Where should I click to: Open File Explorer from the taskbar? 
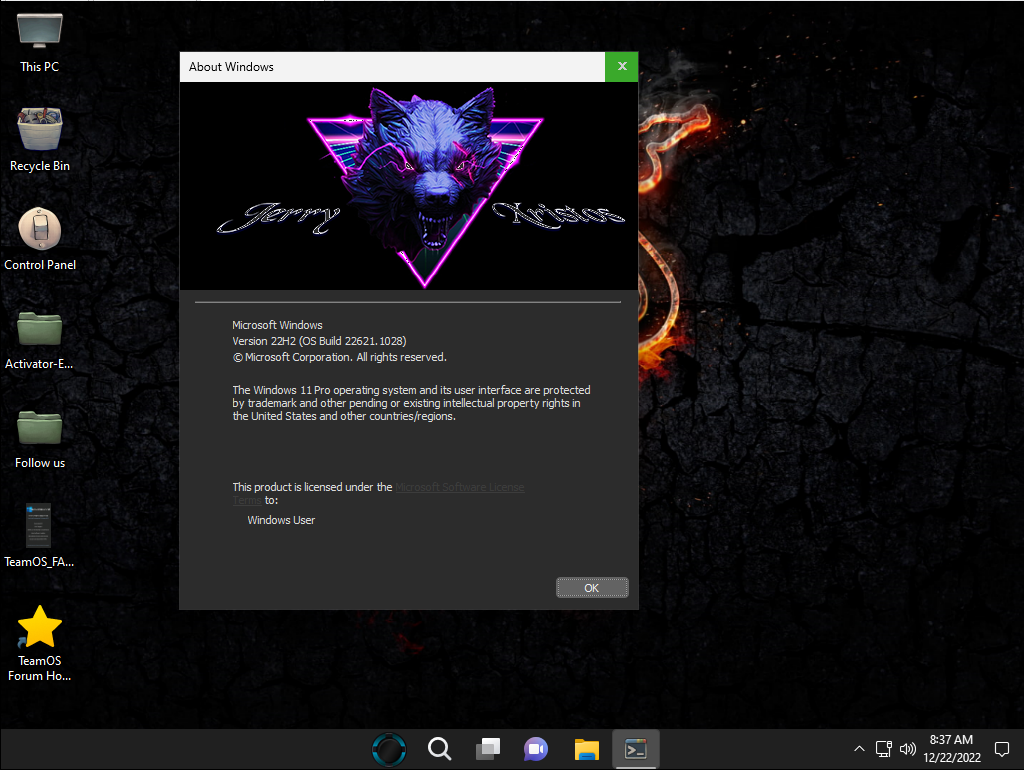pyautogui.click(x=586, y=749)
